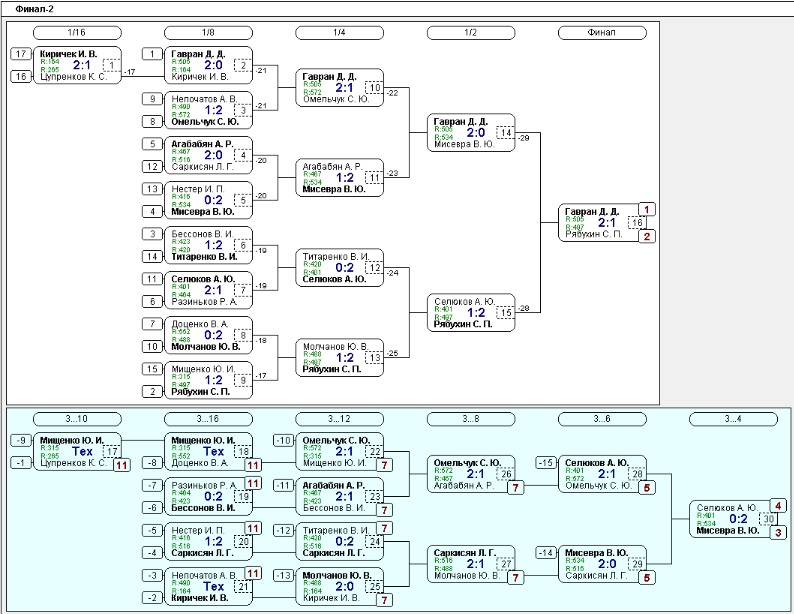Click place box 7 below match number 26

(x=515, y=488)
